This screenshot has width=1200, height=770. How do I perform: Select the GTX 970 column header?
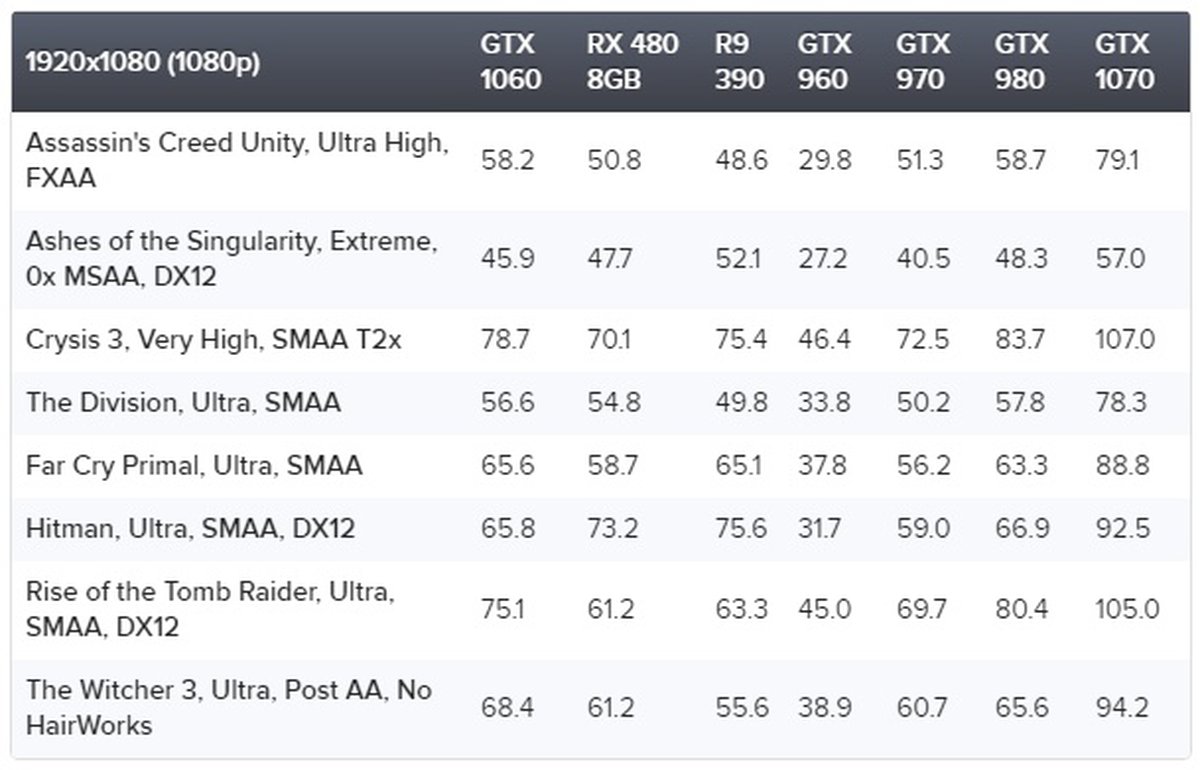922,62
